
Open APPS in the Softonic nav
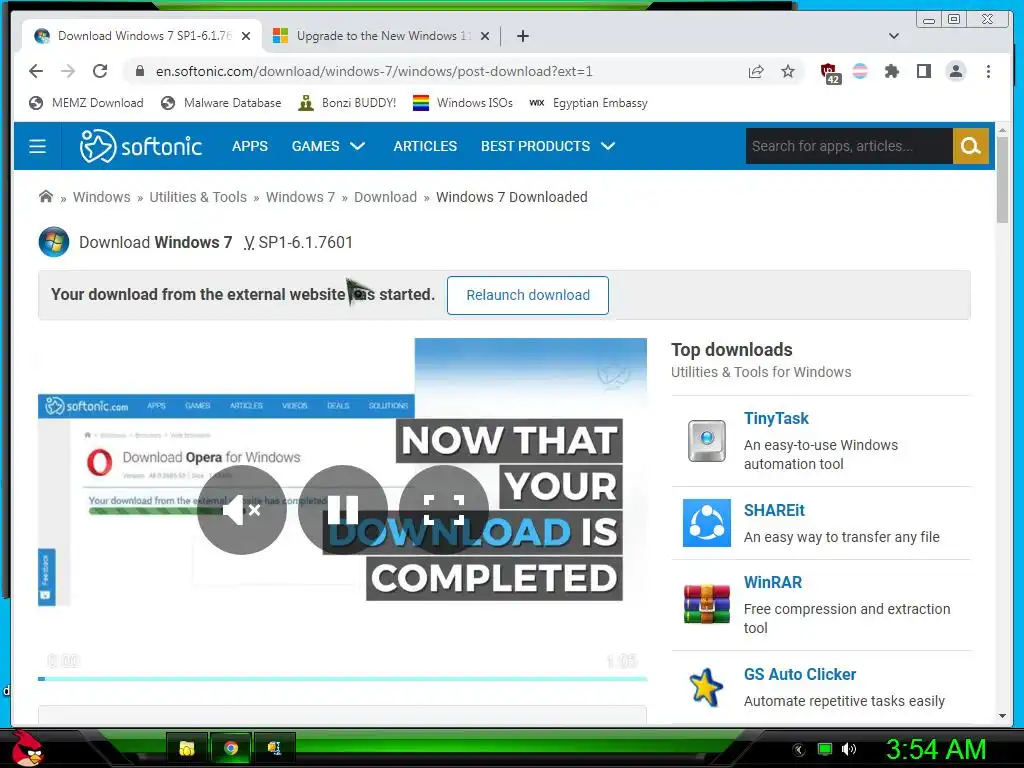[249, 146]
